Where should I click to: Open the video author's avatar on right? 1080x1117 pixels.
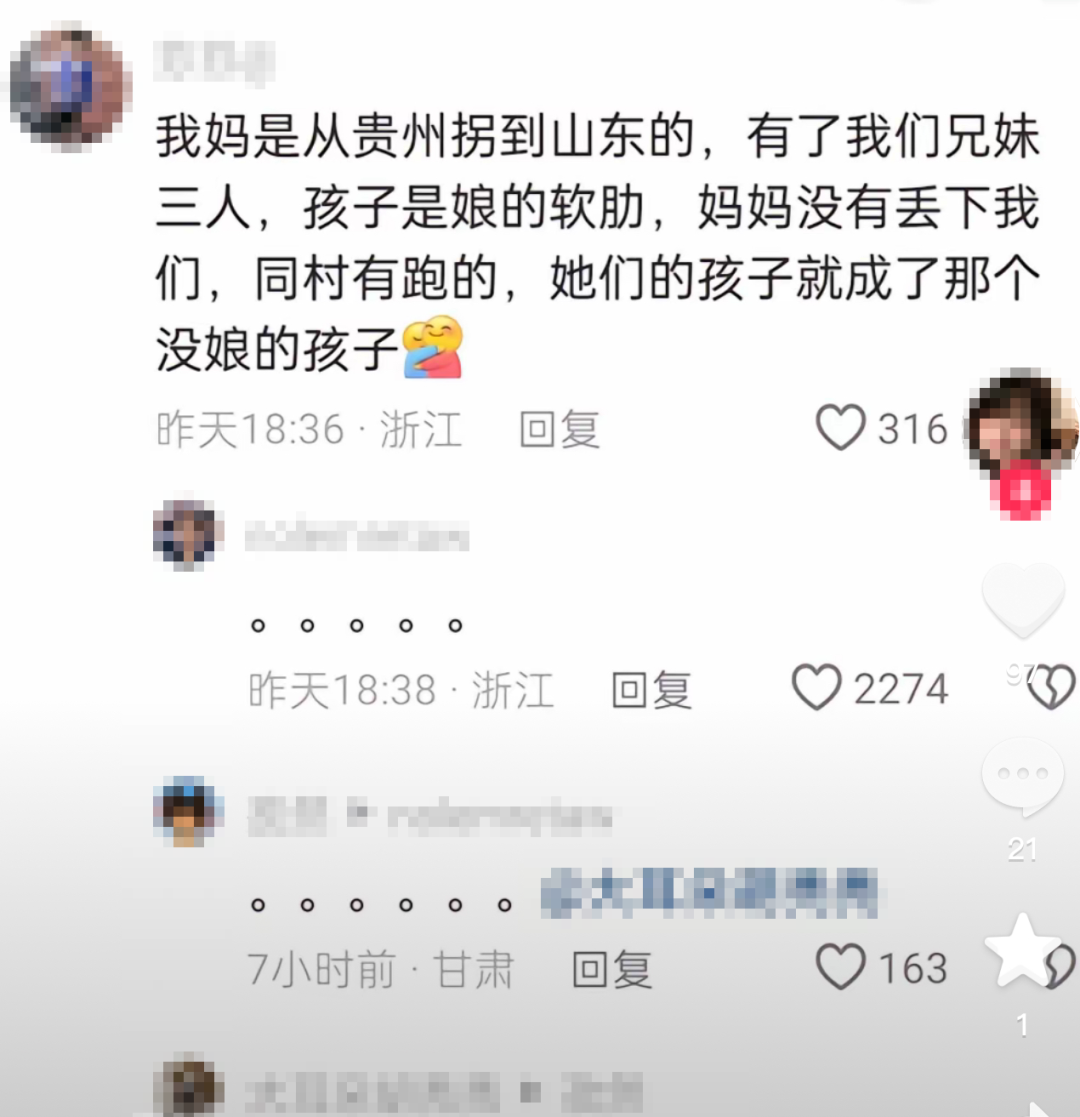pyautogui.click(x=1022, y=426)
